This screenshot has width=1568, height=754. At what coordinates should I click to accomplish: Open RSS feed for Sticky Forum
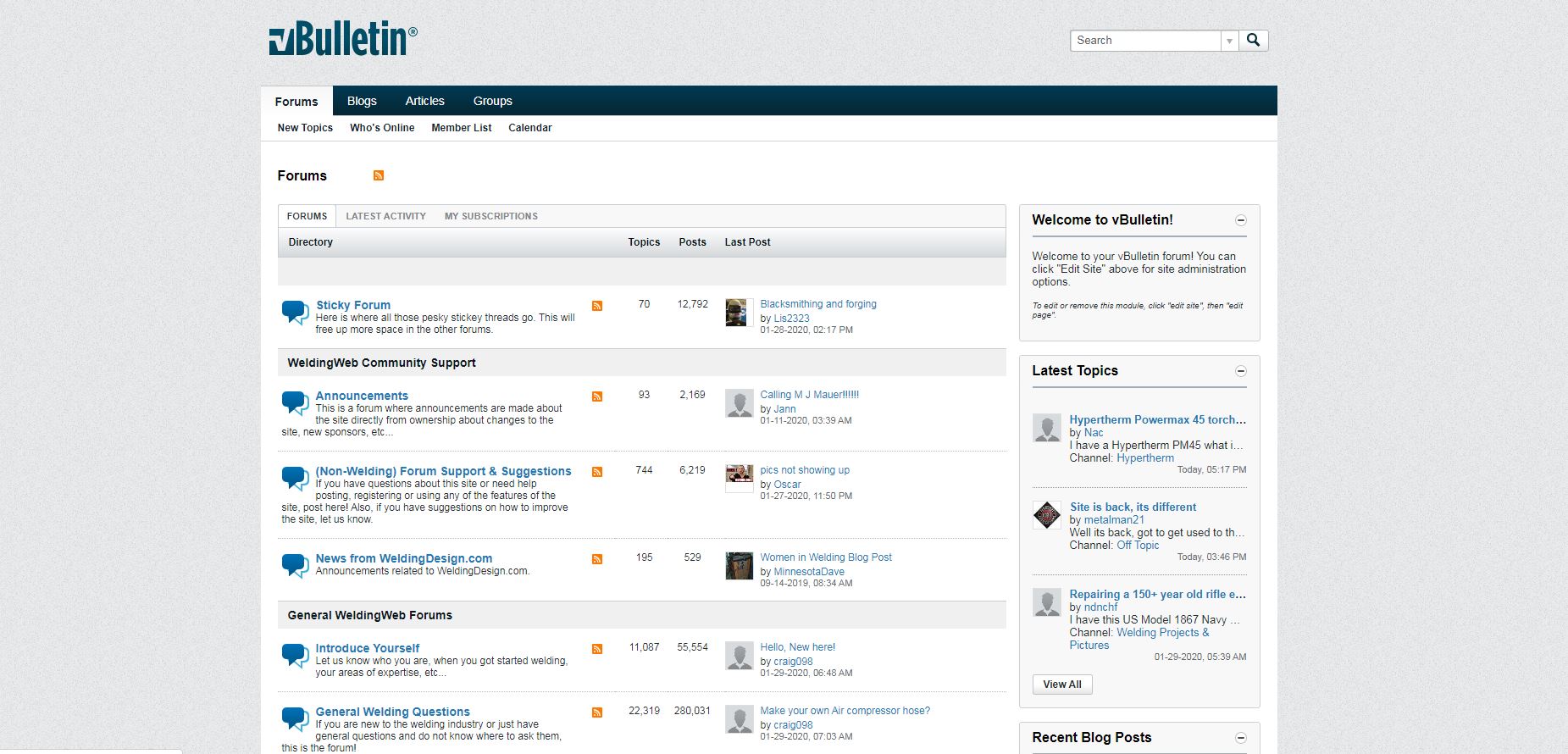[597, 306]
